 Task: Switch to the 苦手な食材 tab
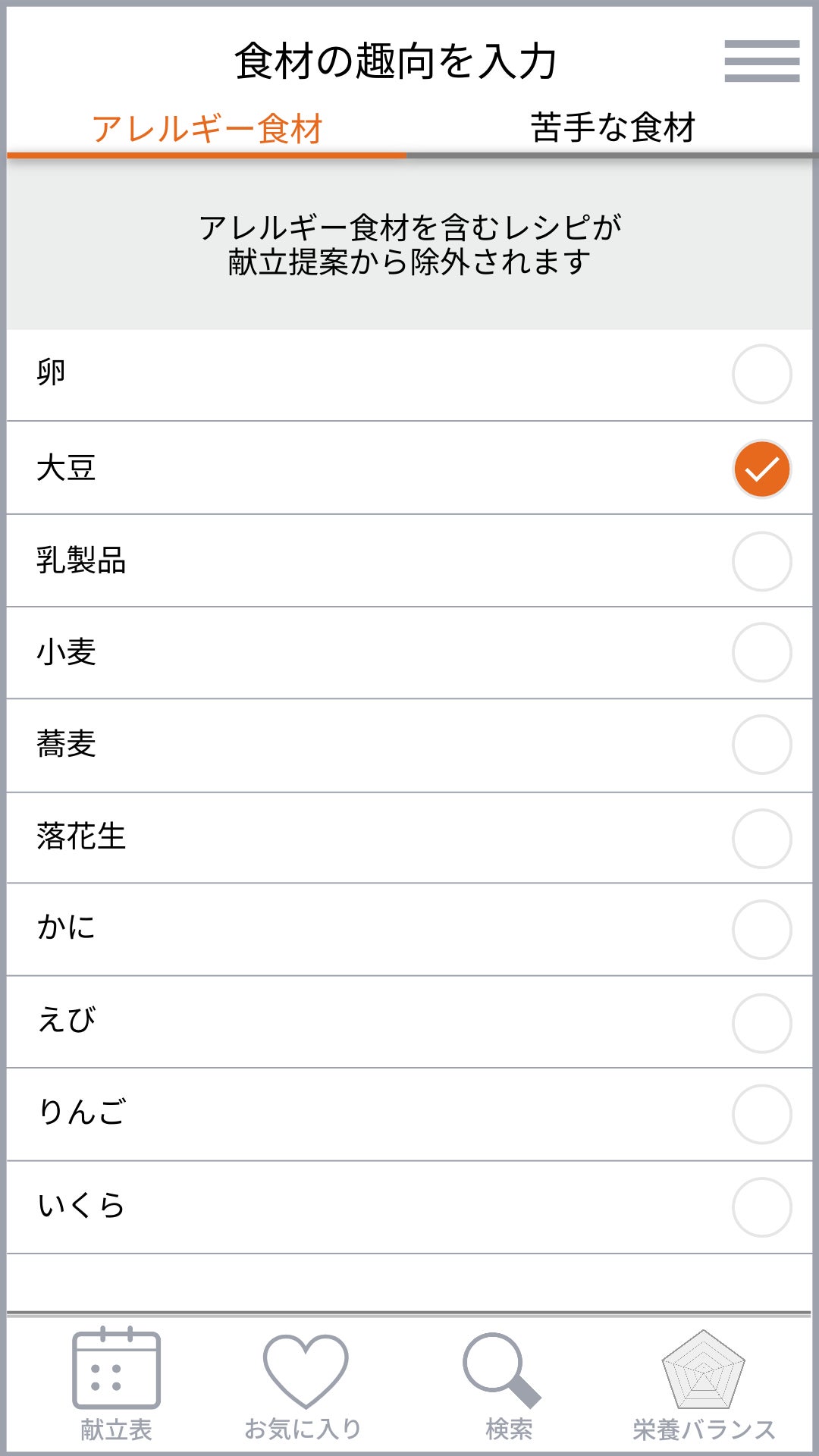click(613, 127)
